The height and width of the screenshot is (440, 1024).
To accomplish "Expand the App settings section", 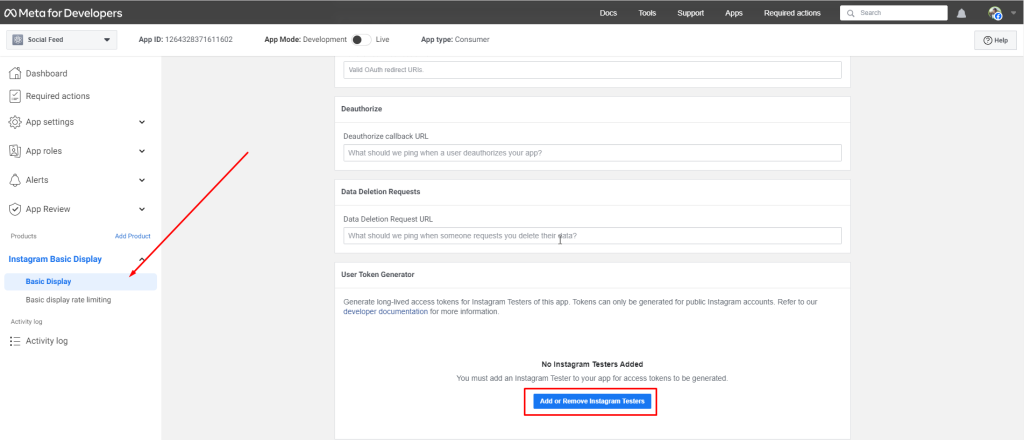I will click(142, 122).
